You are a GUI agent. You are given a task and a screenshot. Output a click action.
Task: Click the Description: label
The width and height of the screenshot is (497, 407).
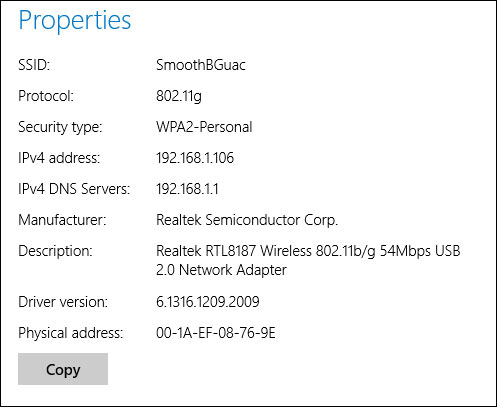(55, 251)
